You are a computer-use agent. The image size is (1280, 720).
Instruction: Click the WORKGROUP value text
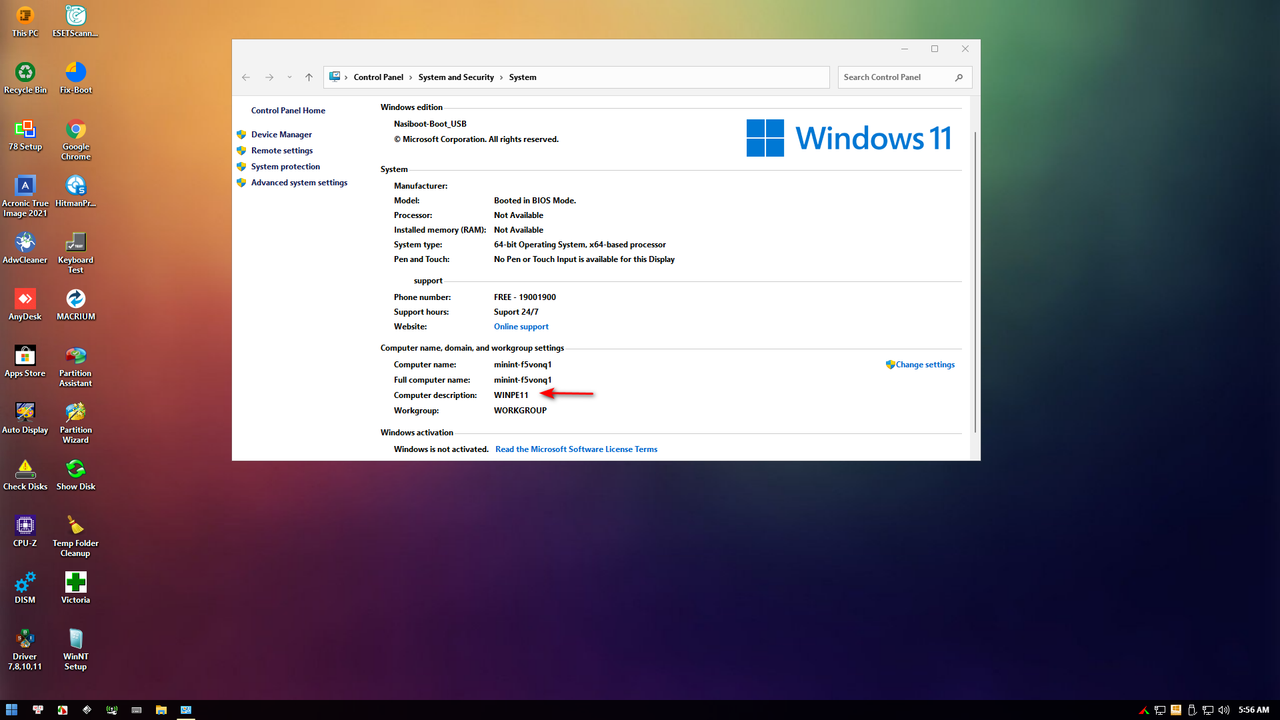click(520, 410)
